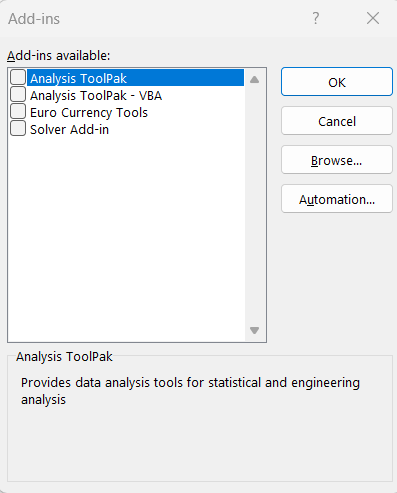Enable the Analysis ToolPak - VBA checkbox
The height and width of the screenshot is (493, 397).
18,94
